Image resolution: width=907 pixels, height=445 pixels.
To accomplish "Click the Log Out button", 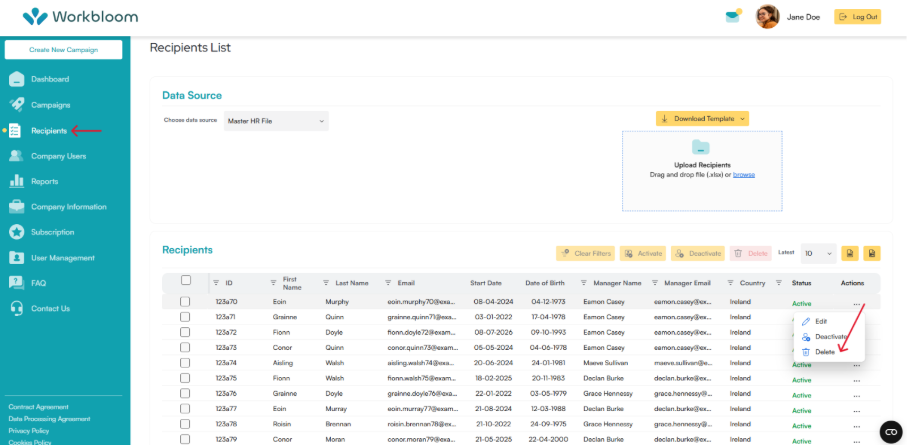I will (x=857, y=17).
